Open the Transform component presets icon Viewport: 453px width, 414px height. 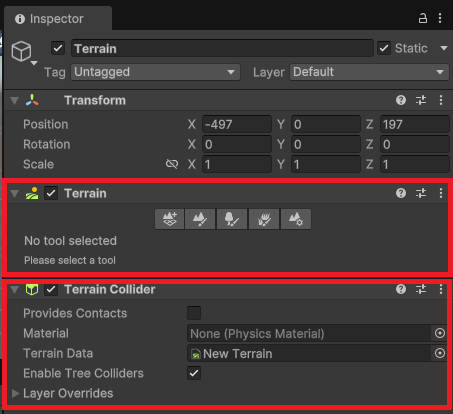(x=421, y=100)
